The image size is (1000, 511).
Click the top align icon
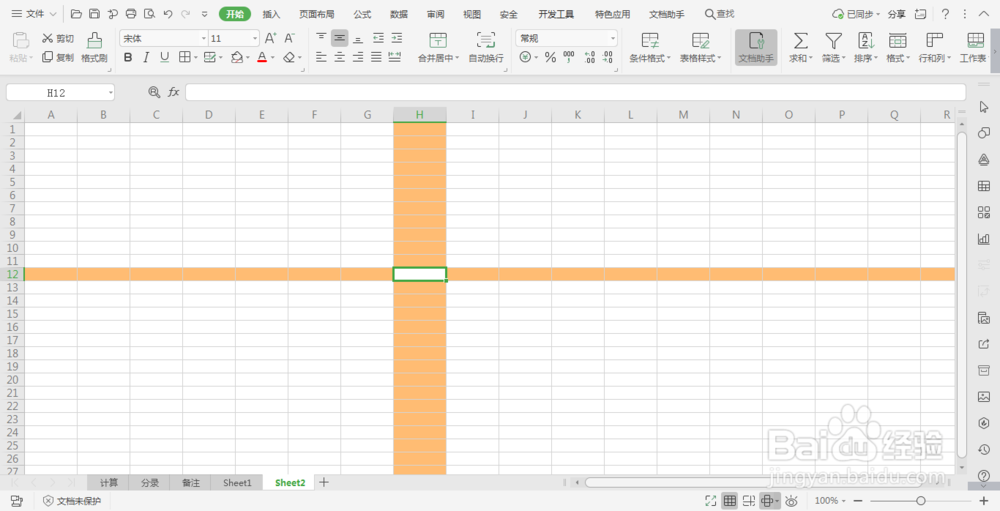click(x=321, y=38)
